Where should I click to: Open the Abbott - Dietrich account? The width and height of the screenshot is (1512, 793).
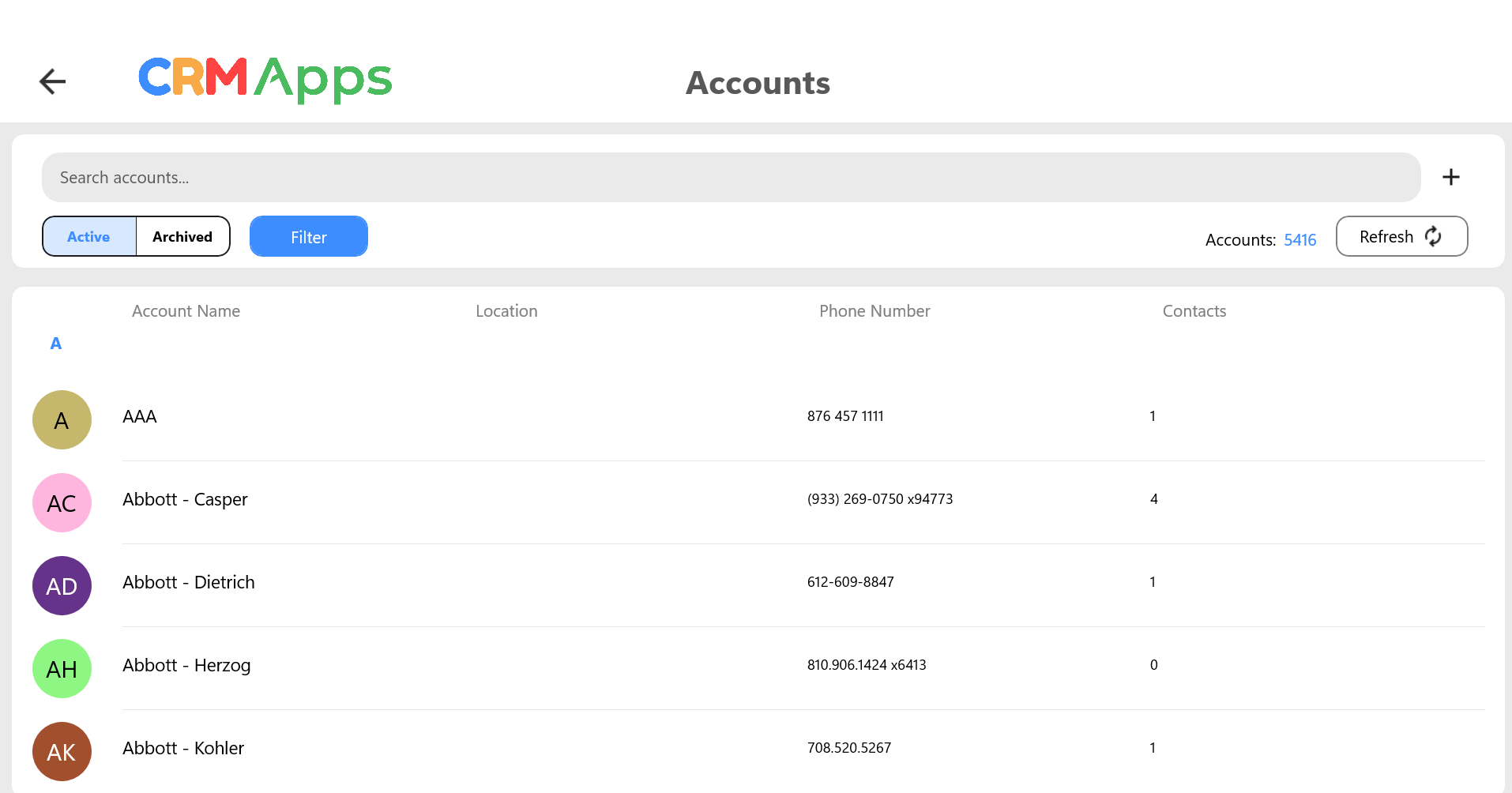(189, 582)
